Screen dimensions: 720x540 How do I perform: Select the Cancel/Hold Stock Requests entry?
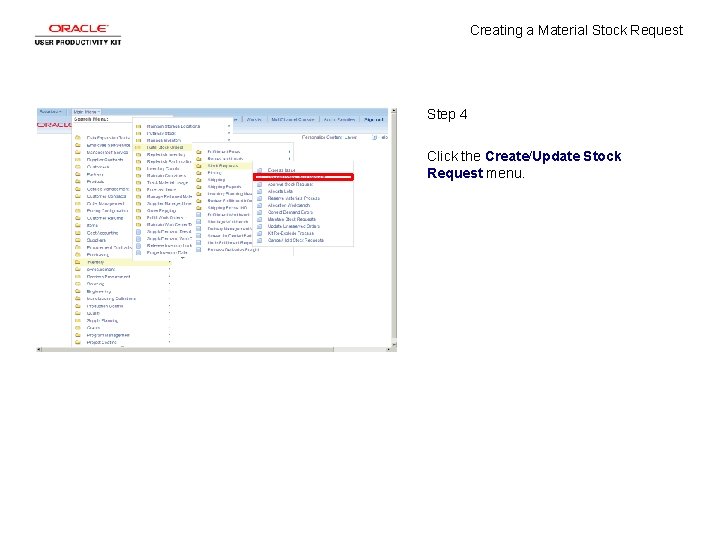tap(296, 240)
